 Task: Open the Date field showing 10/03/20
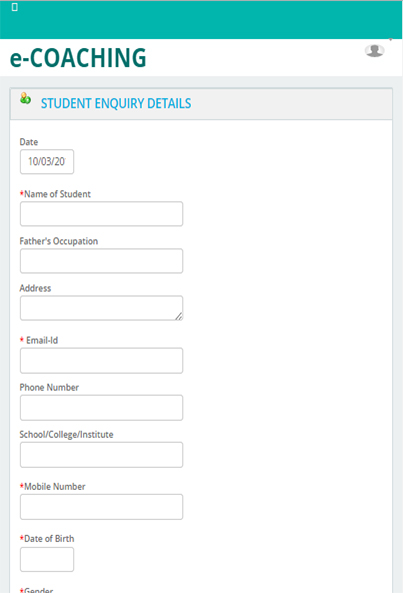click(x=47, y=162)
